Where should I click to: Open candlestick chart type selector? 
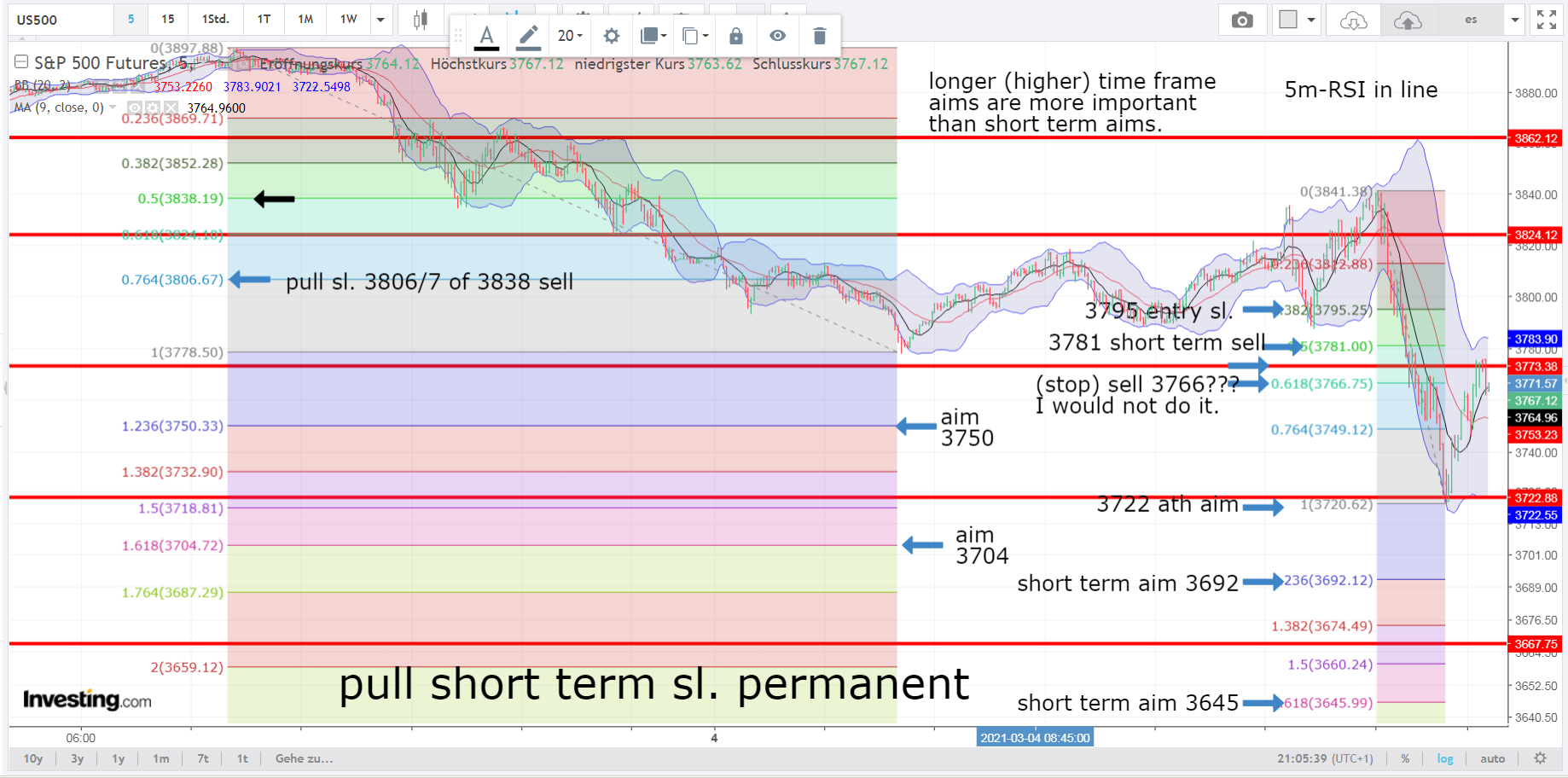click(420, 20)
